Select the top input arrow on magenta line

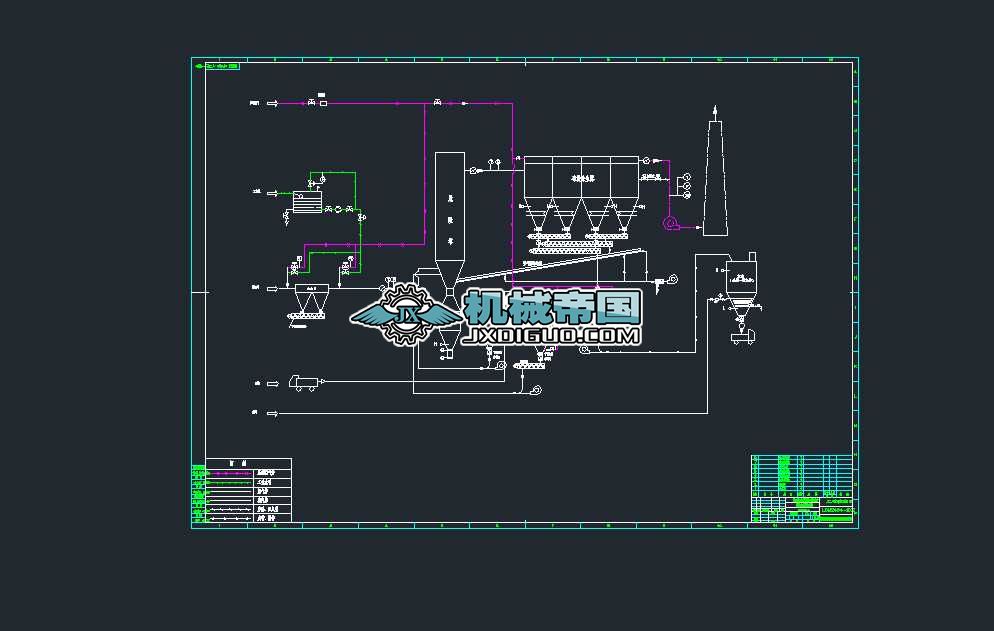(x=273, y=103)
